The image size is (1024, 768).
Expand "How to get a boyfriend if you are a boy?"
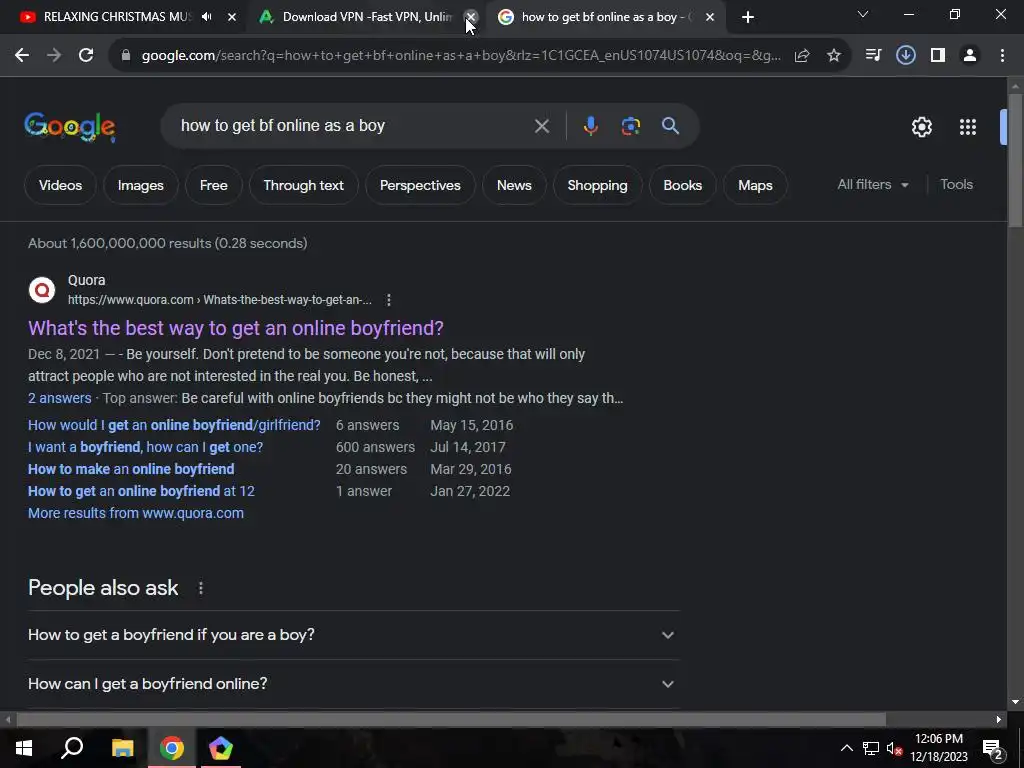click(353, 635)
